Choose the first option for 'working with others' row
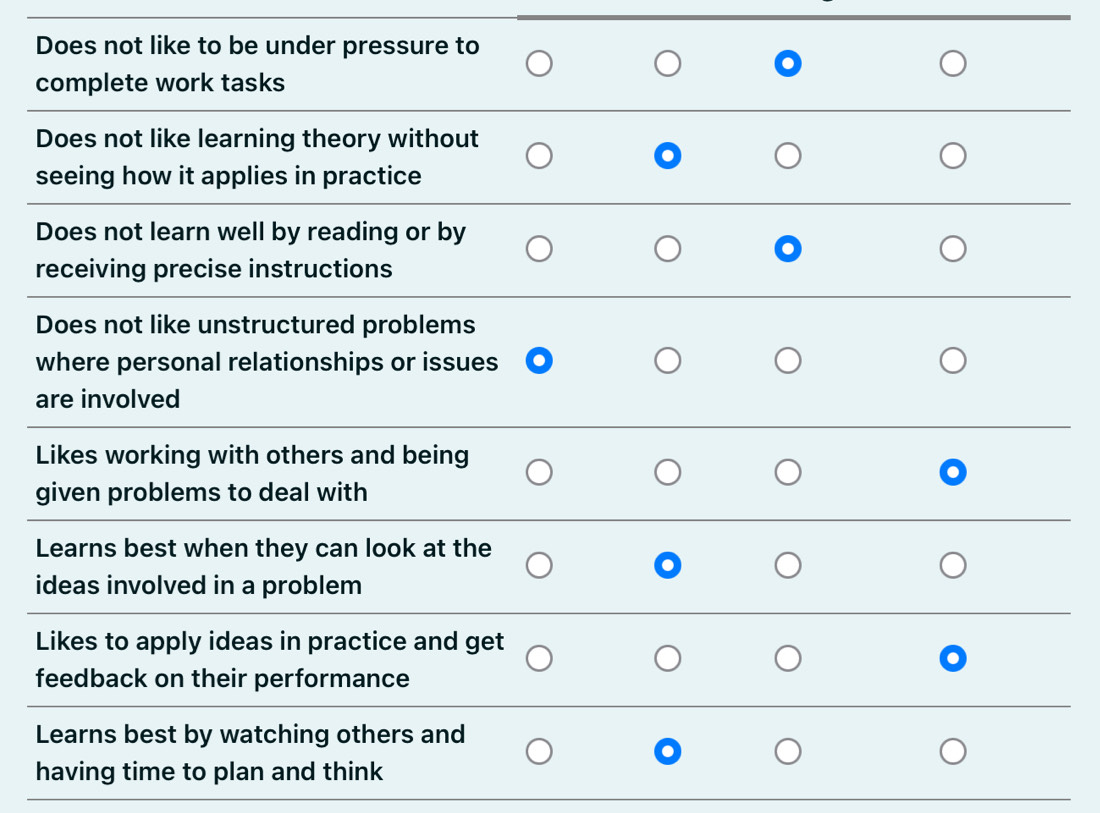Image resolution: width=1100 pixels, height=813 pixels. 539,472
